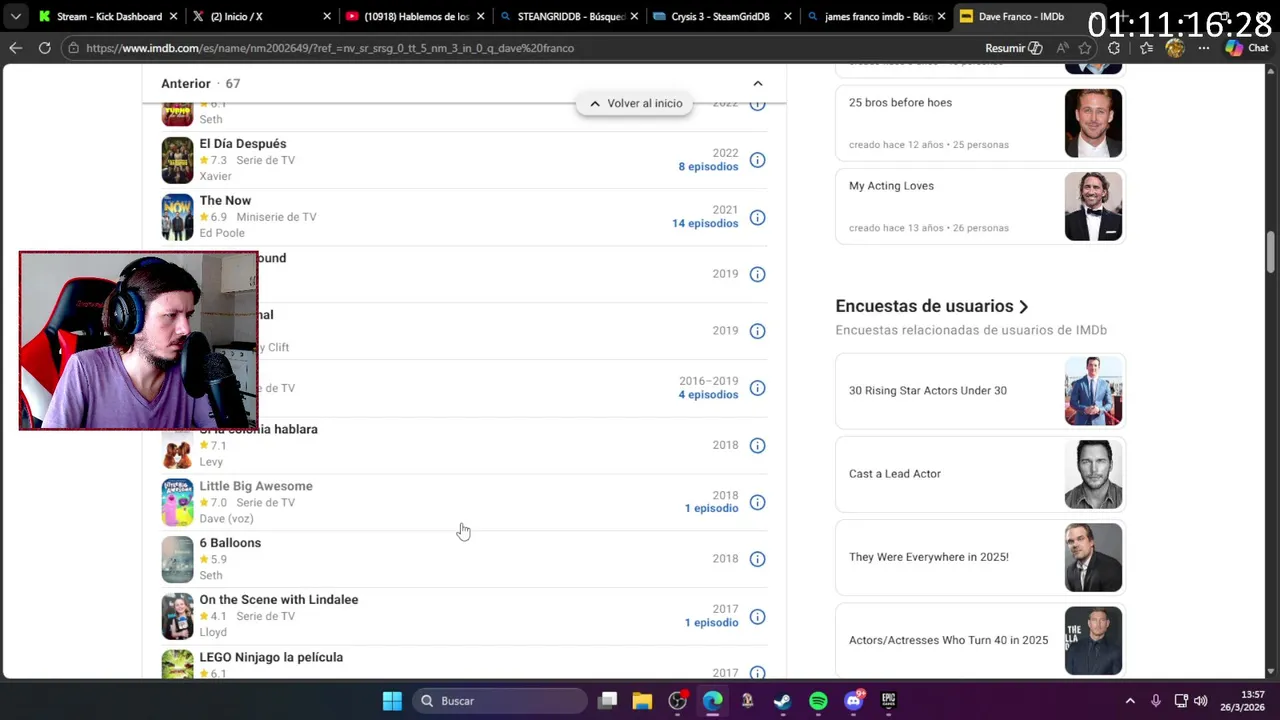
Task: Open My Acting Loves list
Action: (x=980, y=206)
